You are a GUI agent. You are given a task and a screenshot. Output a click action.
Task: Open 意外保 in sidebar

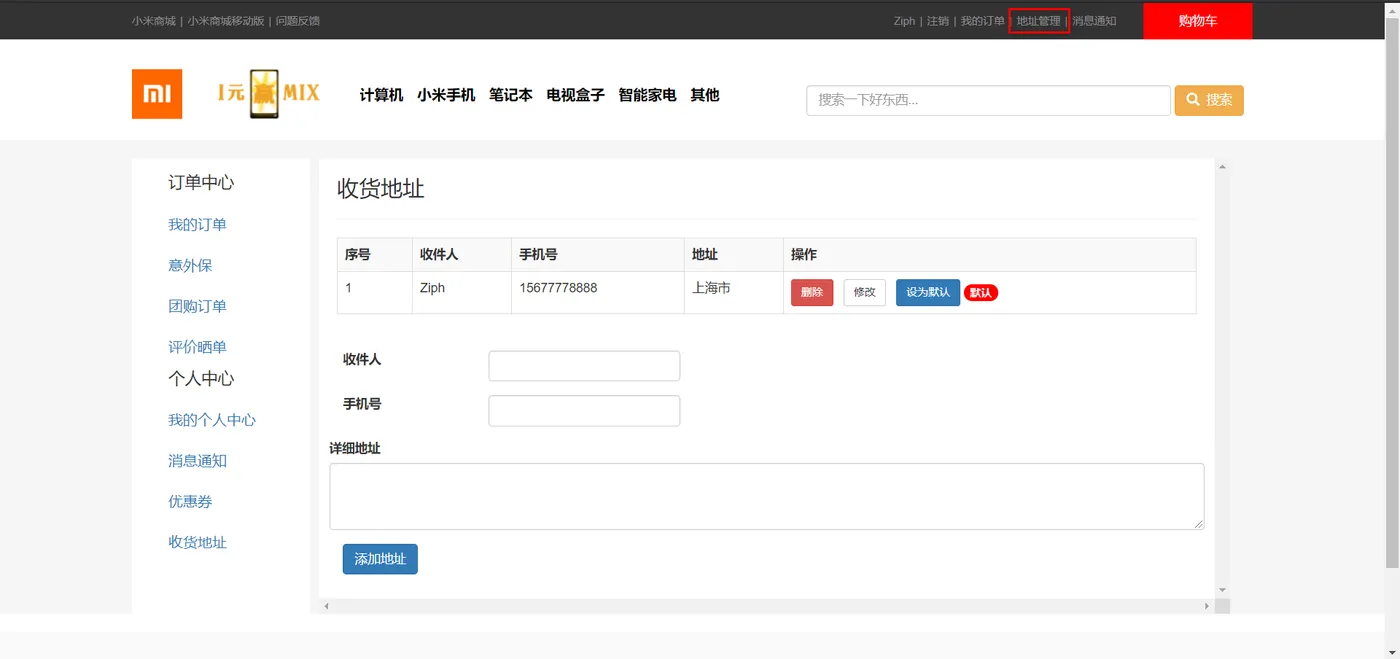tap(190, 266)
